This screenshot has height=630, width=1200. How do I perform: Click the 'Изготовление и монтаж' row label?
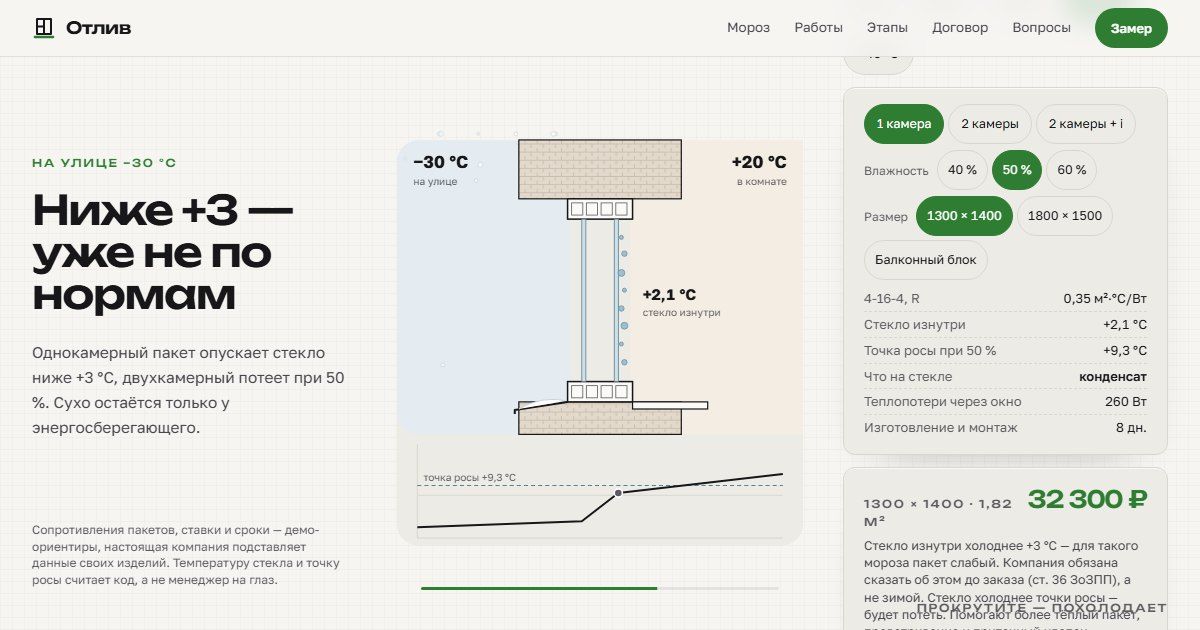tap(941, 428)
